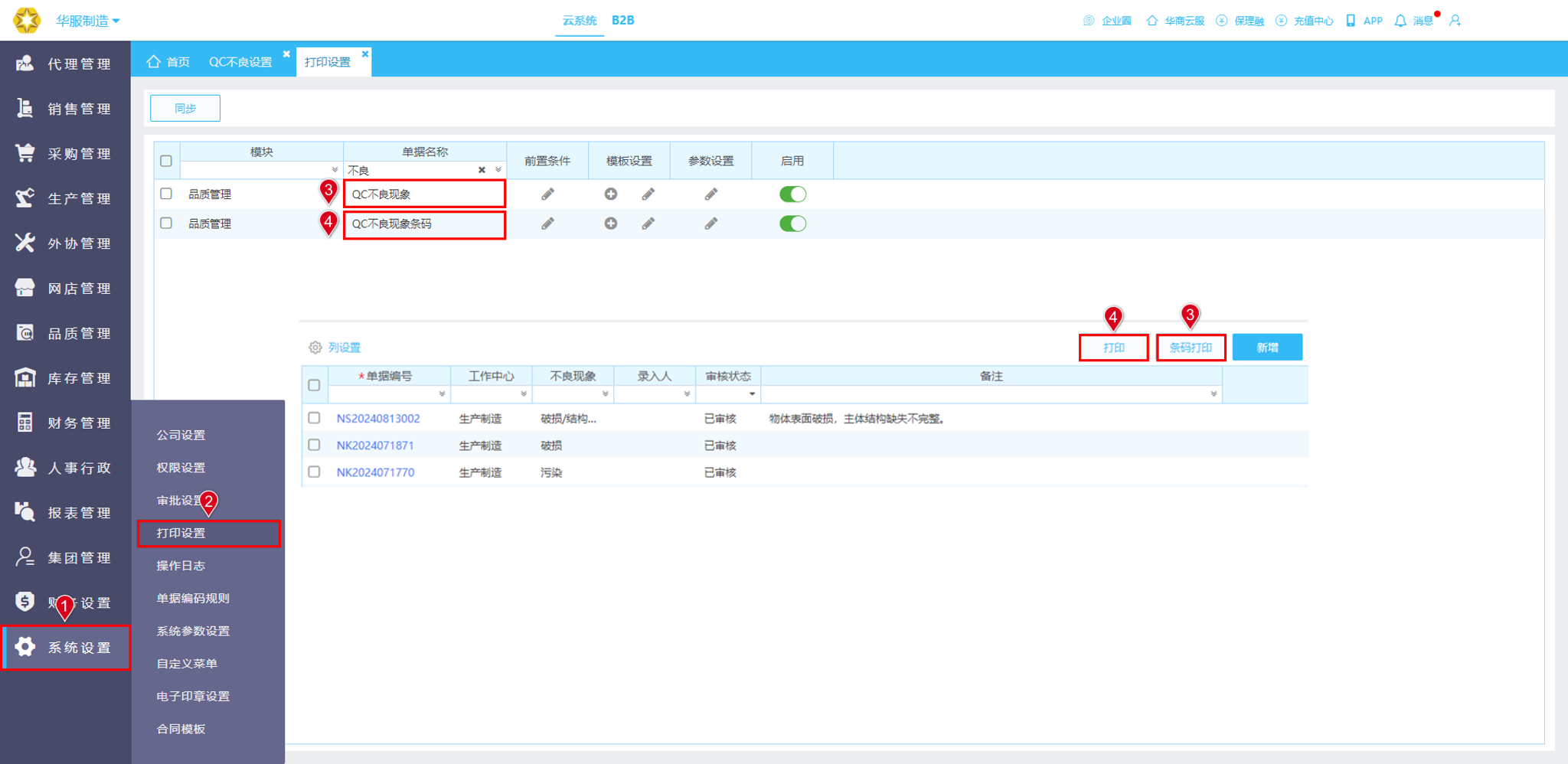
Task: Expand the 模块 column filter dropdown
Action: (x=335, y=170)
